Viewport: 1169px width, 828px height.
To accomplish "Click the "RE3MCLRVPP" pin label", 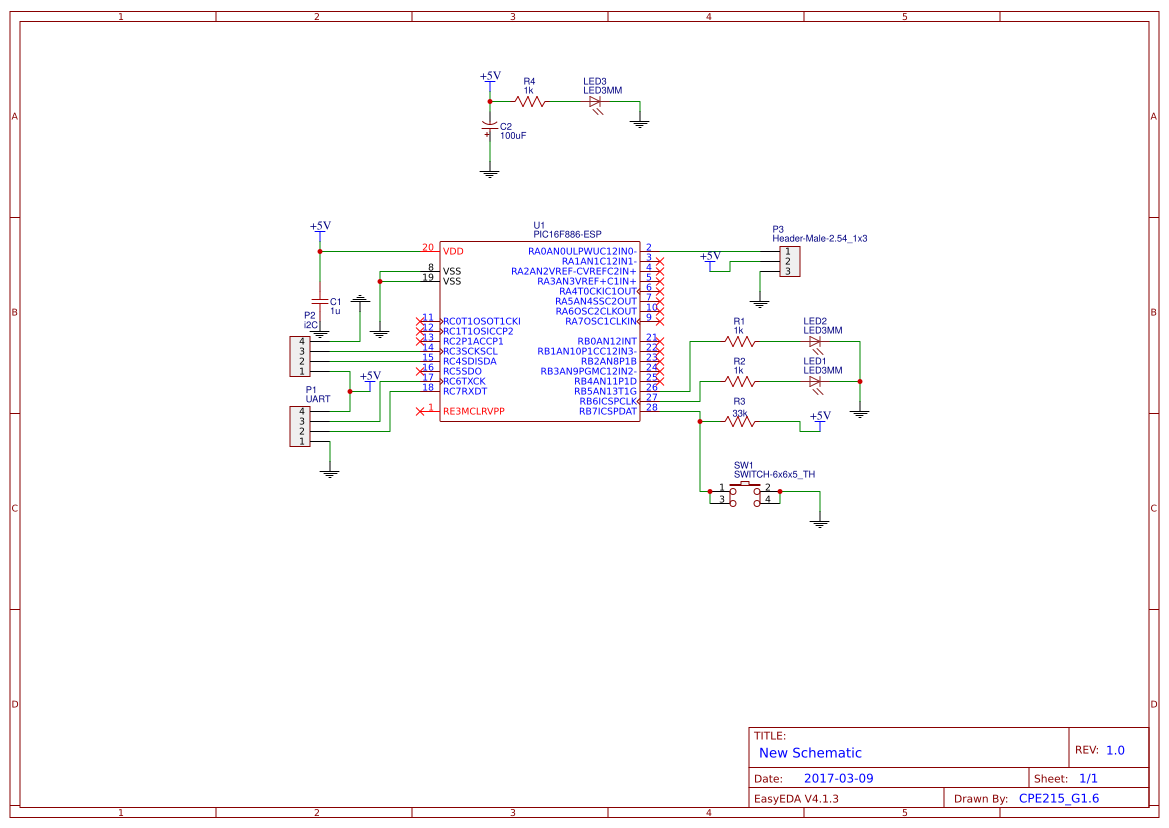I will (x=473, y=411).
